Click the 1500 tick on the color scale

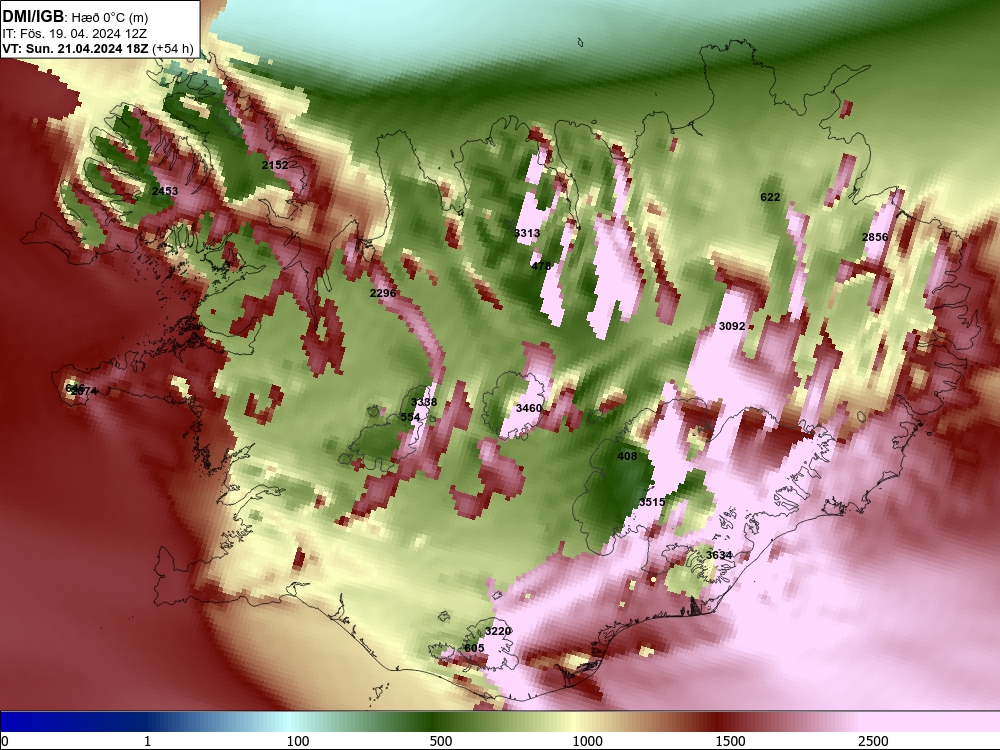730,741
